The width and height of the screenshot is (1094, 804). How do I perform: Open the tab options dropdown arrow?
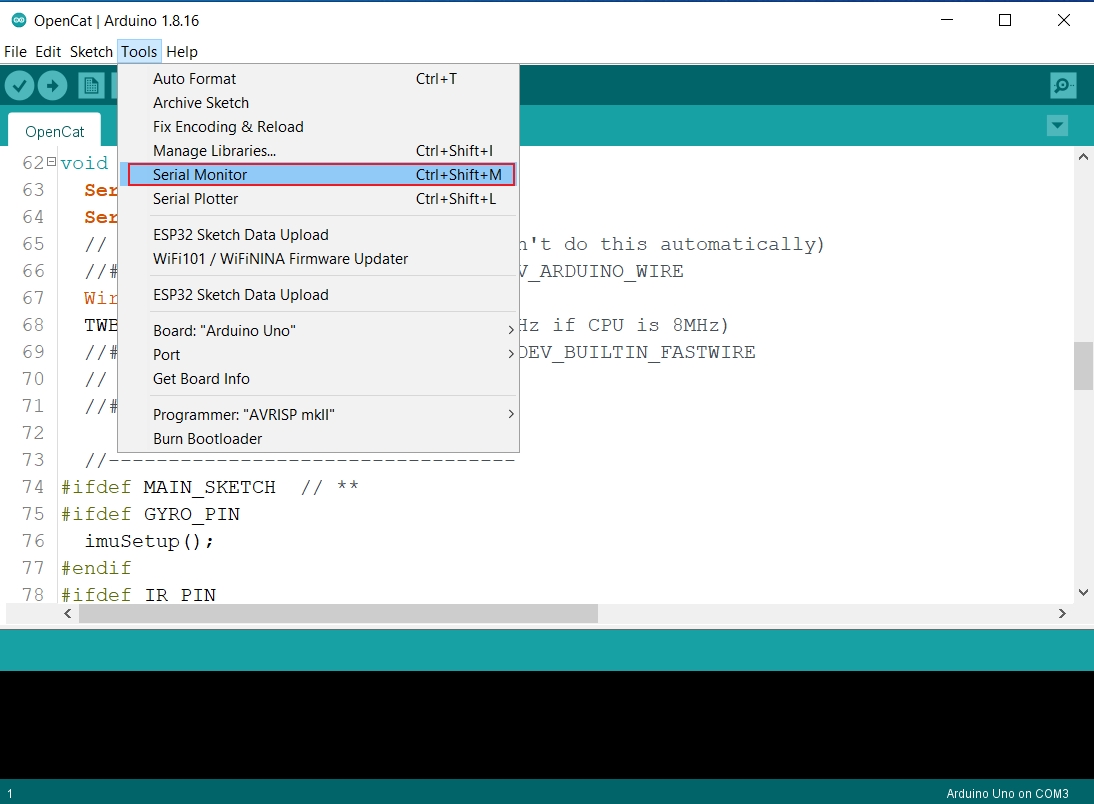point(1057,126)
